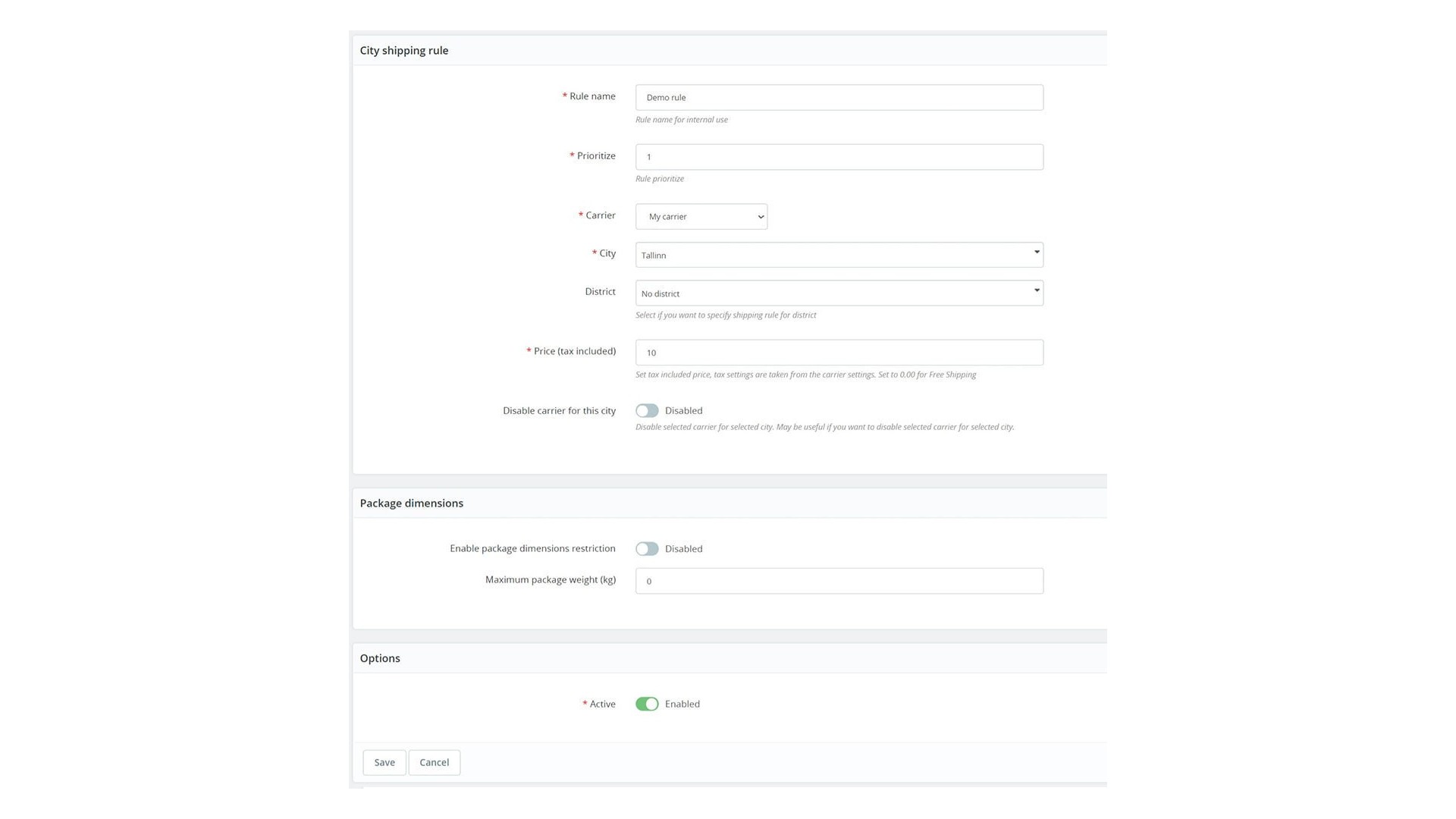Switch off the Active toggle
Viewport: 1456px width, 819px height.
pyautogui.click(x=647, y=704)
